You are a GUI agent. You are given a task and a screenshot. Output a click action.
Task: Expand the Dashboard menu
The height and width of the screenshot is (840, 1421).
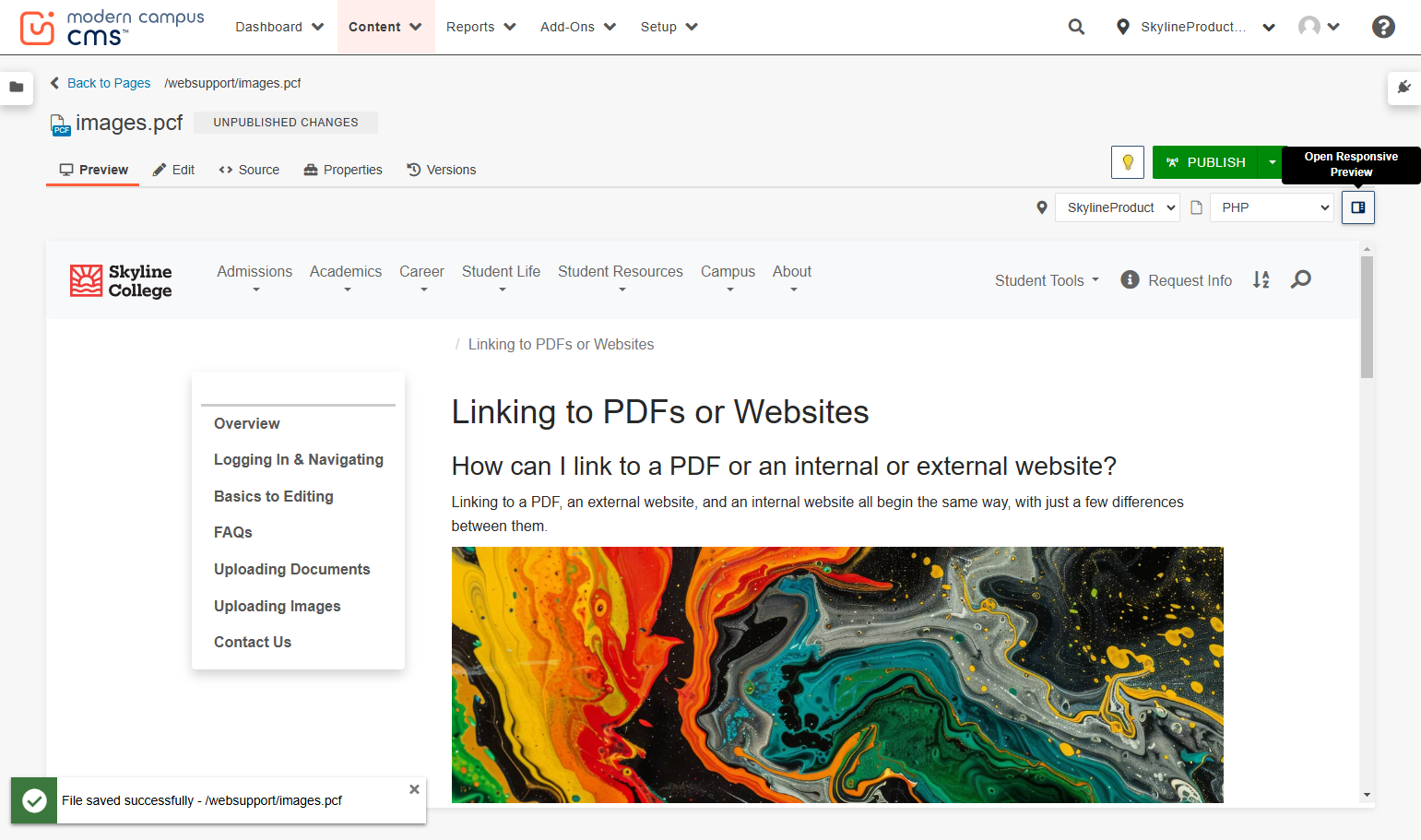tap(279, 27)
